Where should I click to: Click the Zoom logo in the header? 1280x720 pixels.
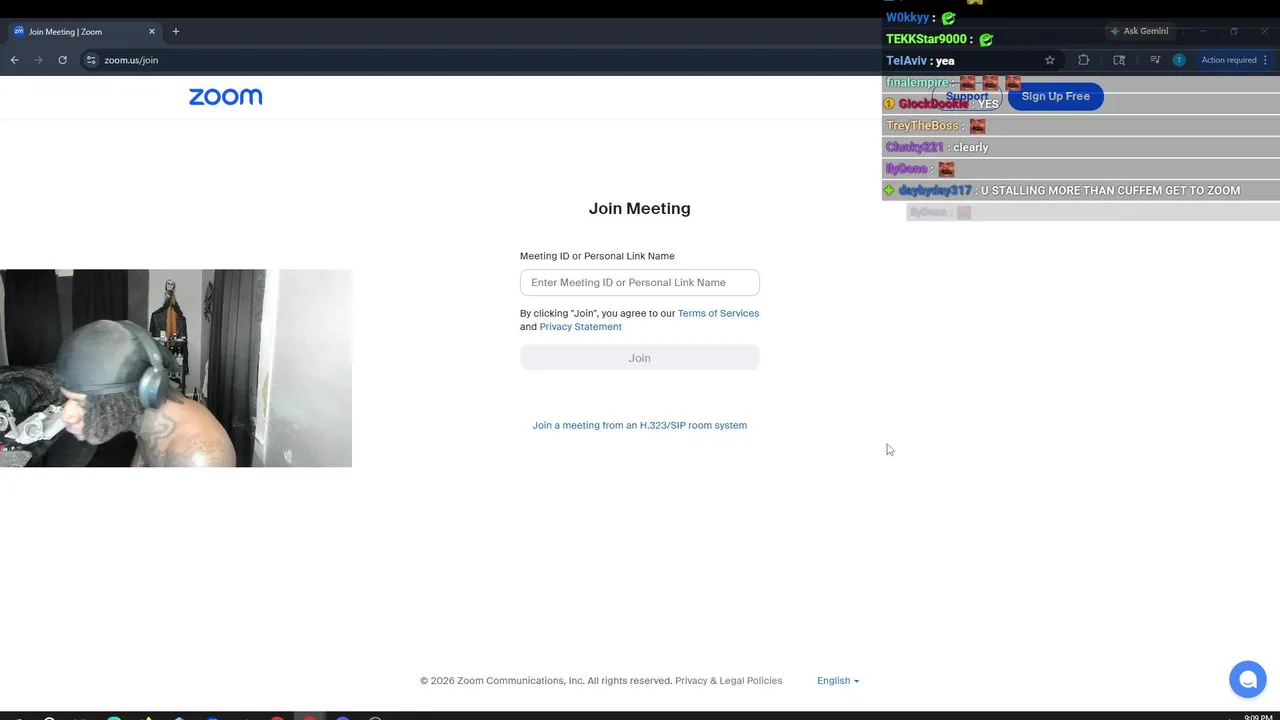click(x=226, y=97)
